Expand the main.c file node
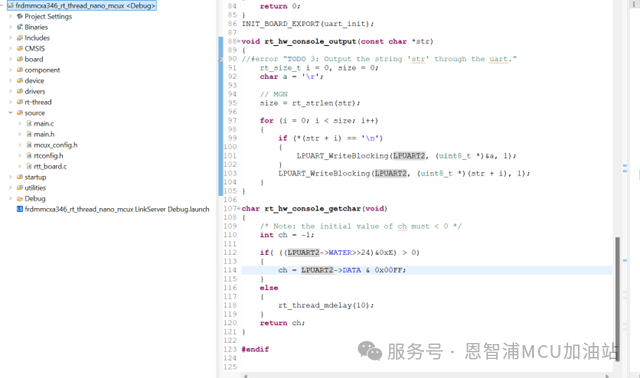This screenshot has width=640, height=378. 20,123
